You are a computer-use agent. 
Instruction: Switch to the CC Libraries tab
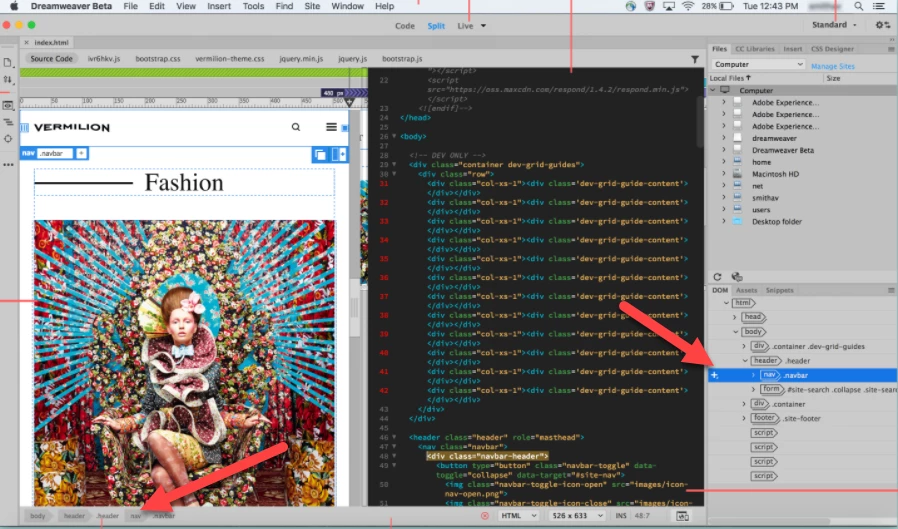[x=754, y=49]
